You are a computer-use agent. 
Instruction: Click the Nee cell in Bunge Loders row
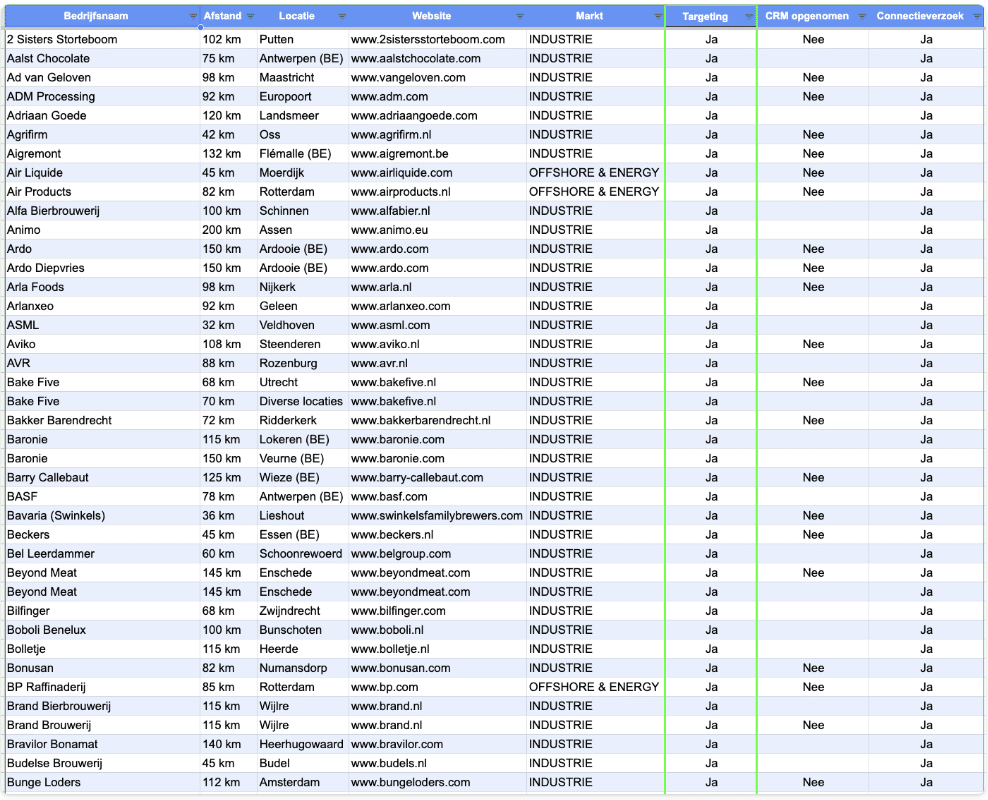[x=813, y=782]
